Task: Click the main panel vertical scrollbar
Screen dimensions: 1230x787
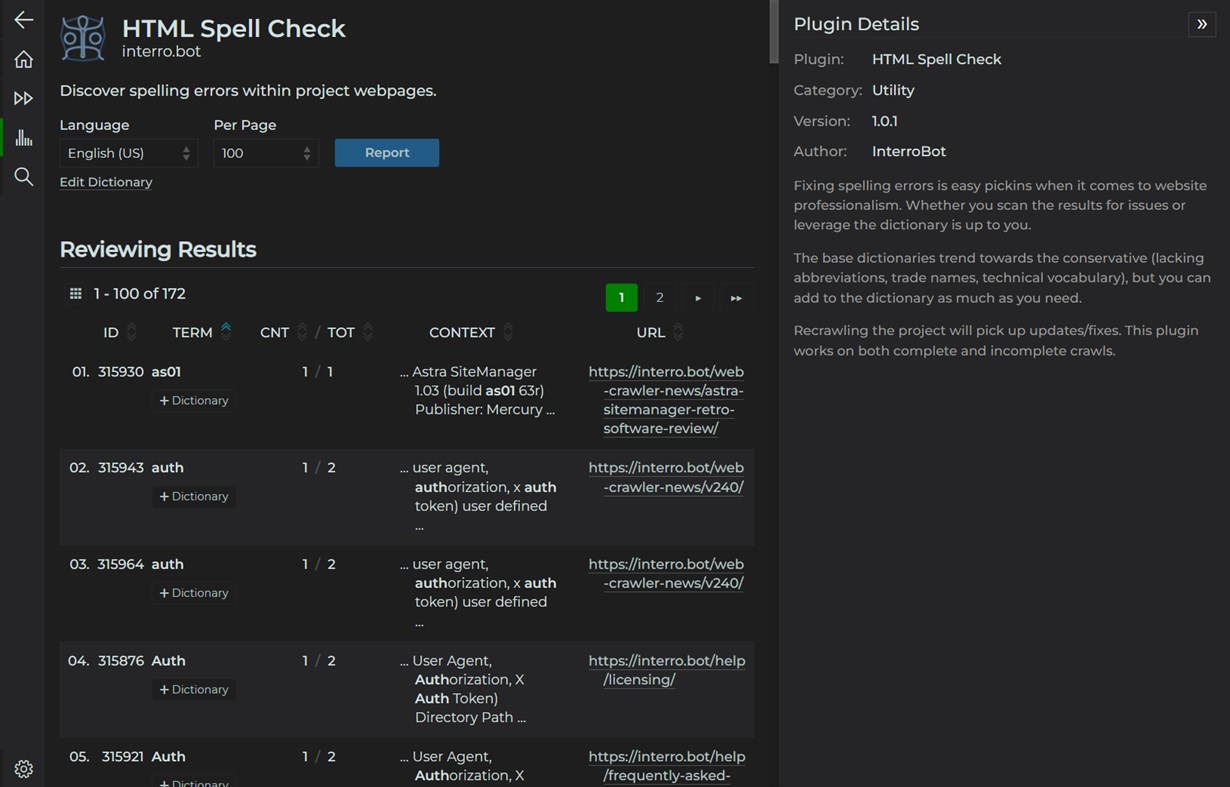Action: point(773,32)
